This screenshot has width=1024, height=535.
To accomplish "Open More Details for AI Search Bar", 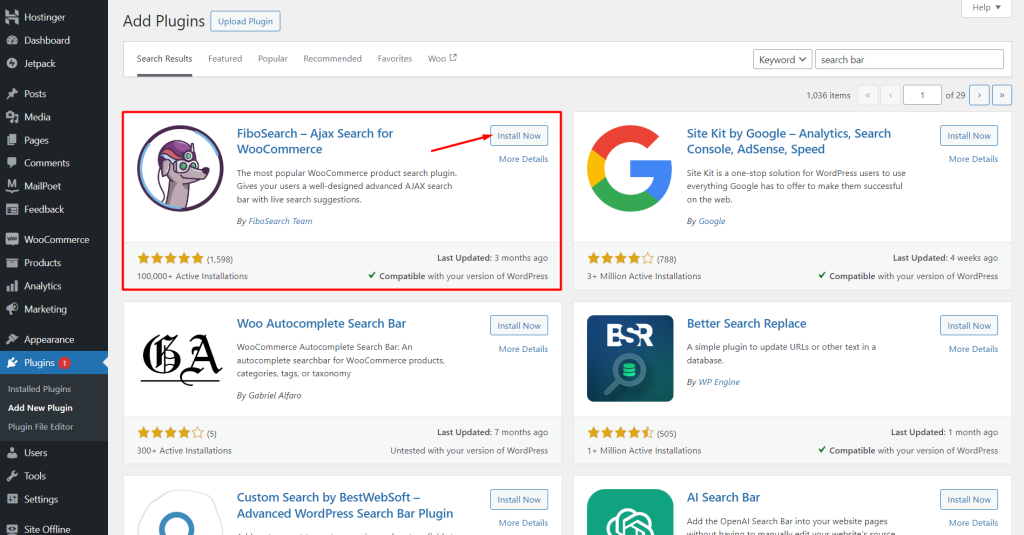I will tap(973, 523).
